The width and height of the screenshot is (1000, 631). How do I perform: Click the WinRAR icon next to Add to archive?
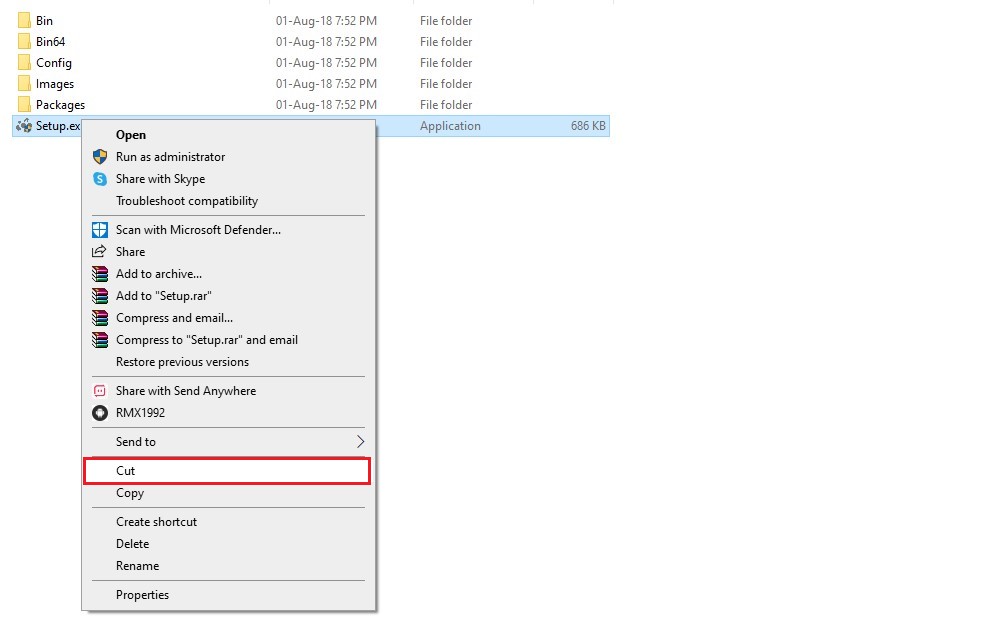(x=100, y=273)
